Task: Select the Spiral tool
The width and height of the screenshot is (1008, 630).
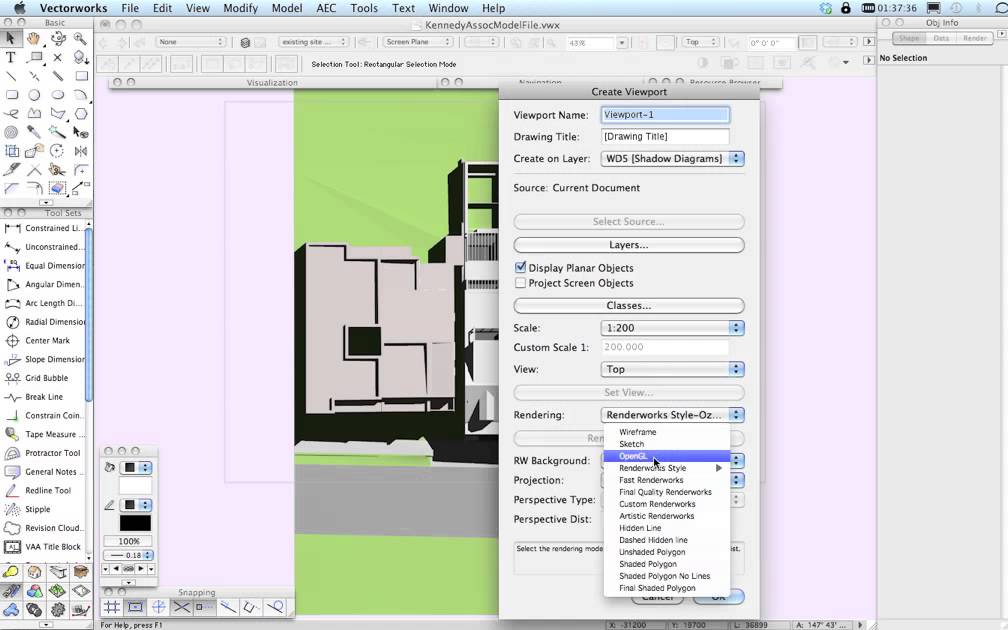Action: click(11, 132)
